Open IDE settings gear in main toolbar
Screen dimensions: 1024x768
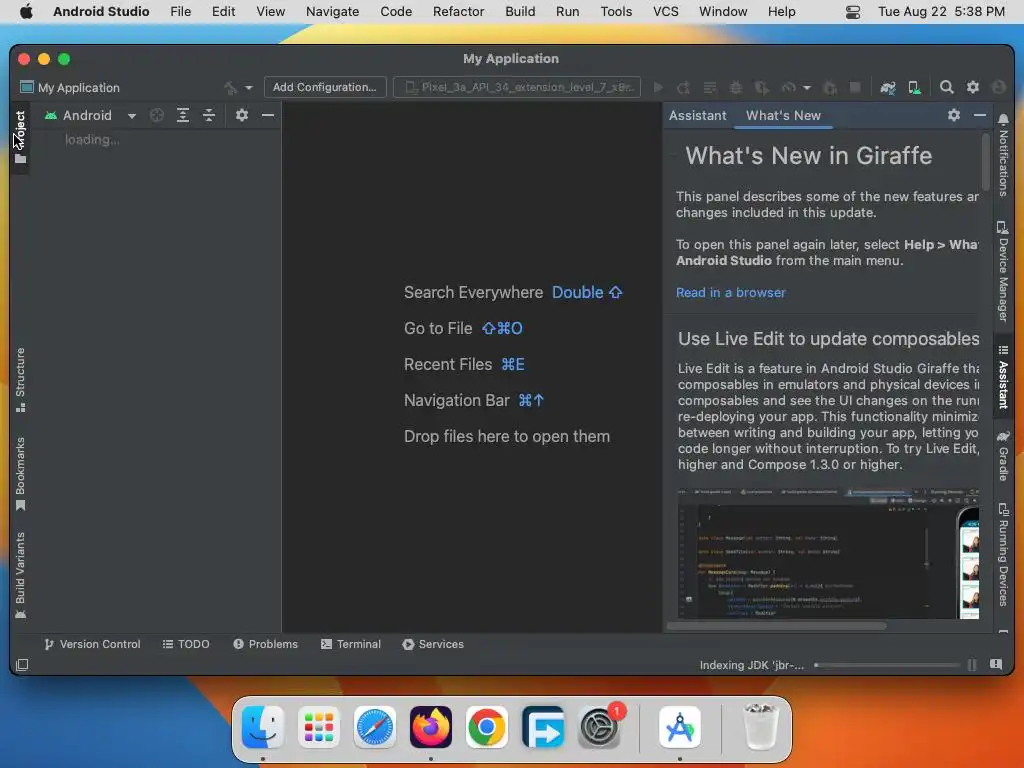click(x=973, y=87)
